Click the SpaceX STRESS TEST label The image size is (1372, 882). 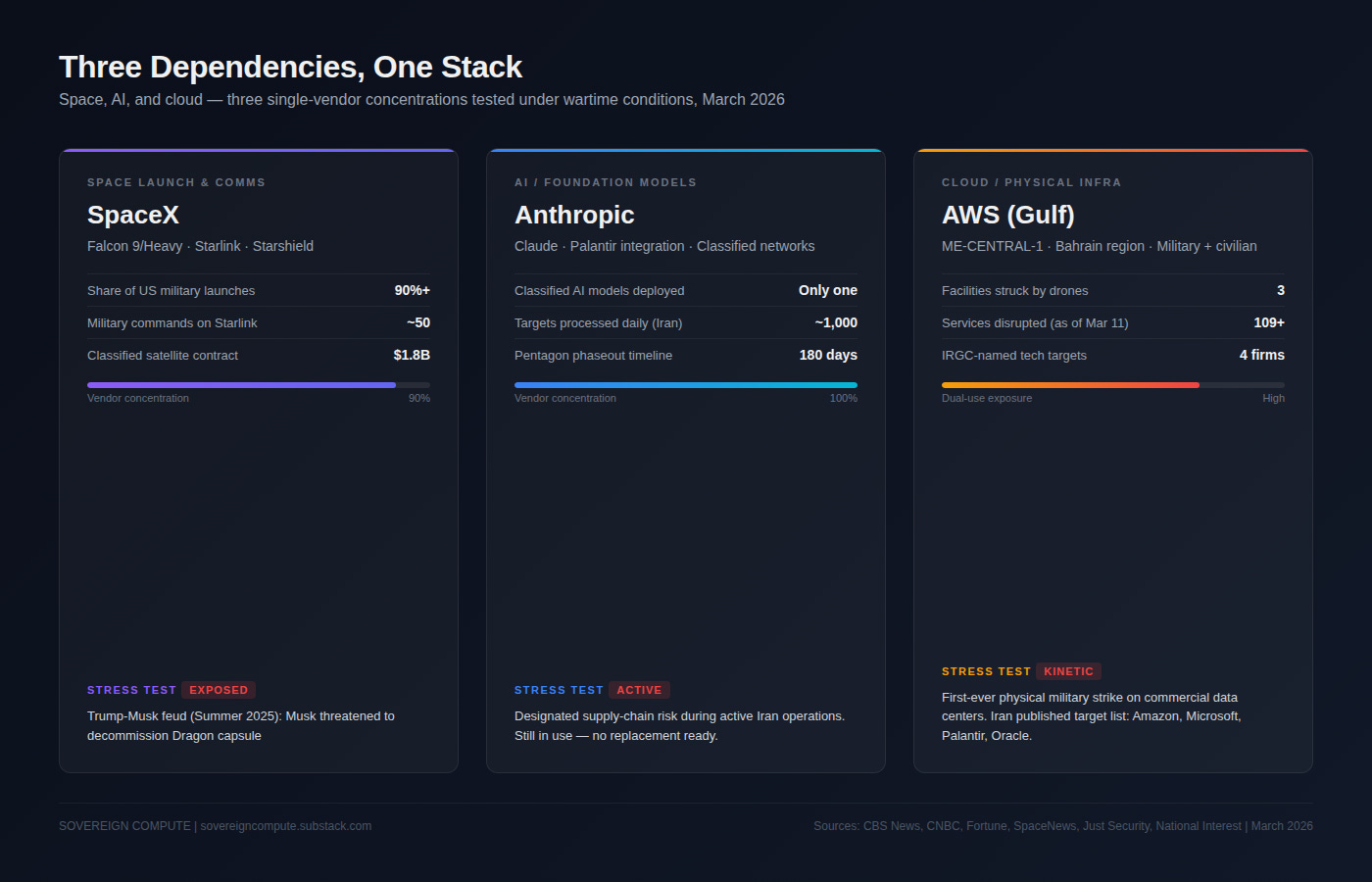tap(131, 690)
